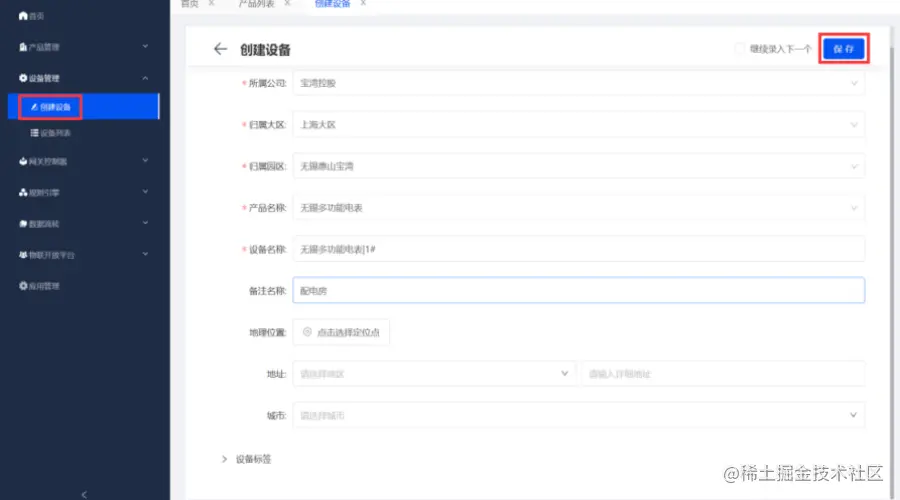
Task: Expand the 物联开放平台 menu chevron
Action: pos(145,254)
